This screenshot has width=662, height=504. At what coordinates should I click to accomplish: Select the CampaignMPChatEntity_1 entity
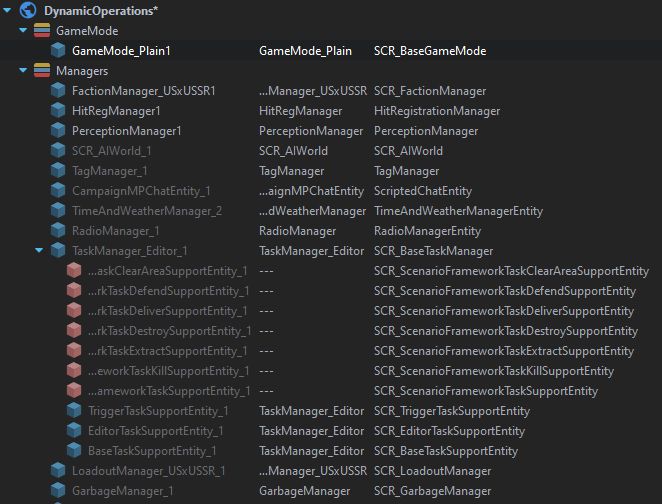[x=141, y=191]
